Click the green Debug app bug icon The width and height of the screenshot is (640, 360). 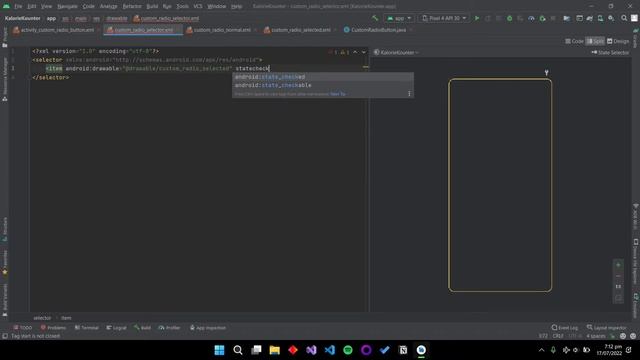509,18
